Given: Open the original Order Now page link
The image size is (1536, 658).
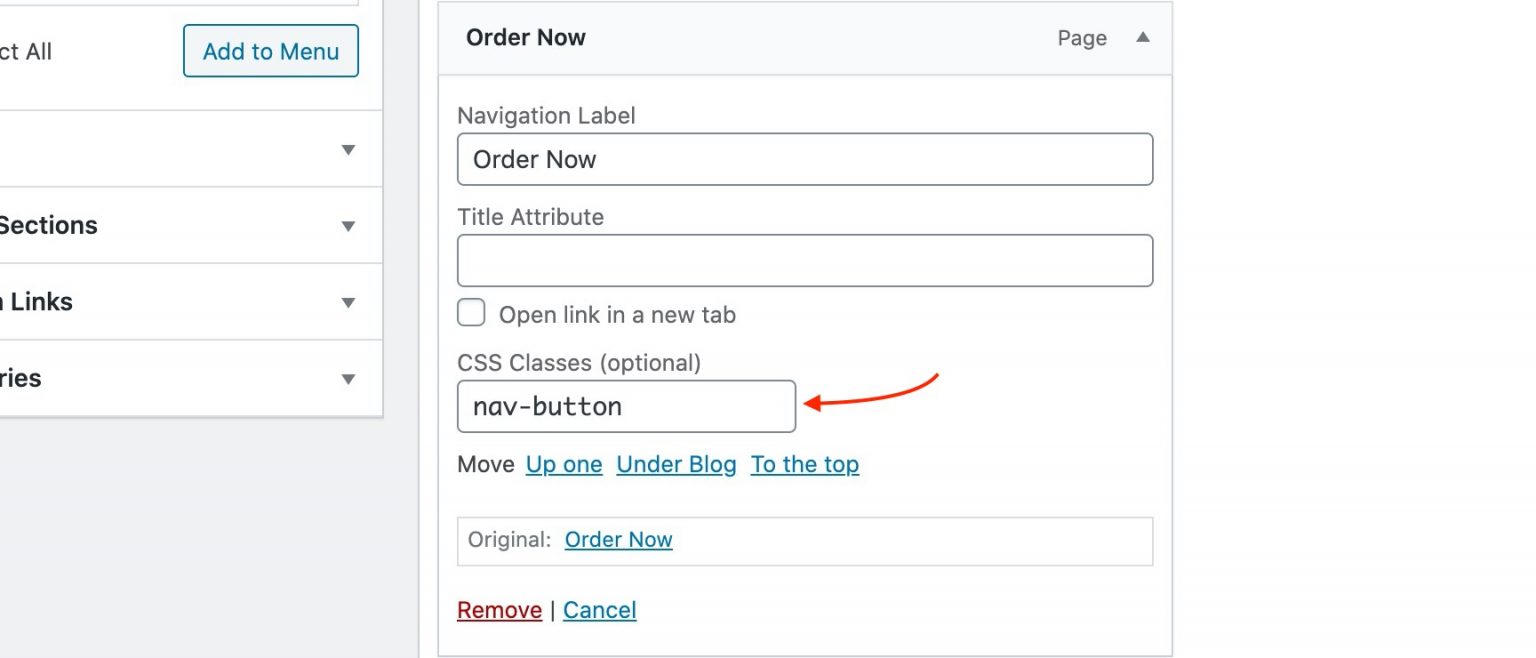Looking at the screenshot, I should (618, 539).
